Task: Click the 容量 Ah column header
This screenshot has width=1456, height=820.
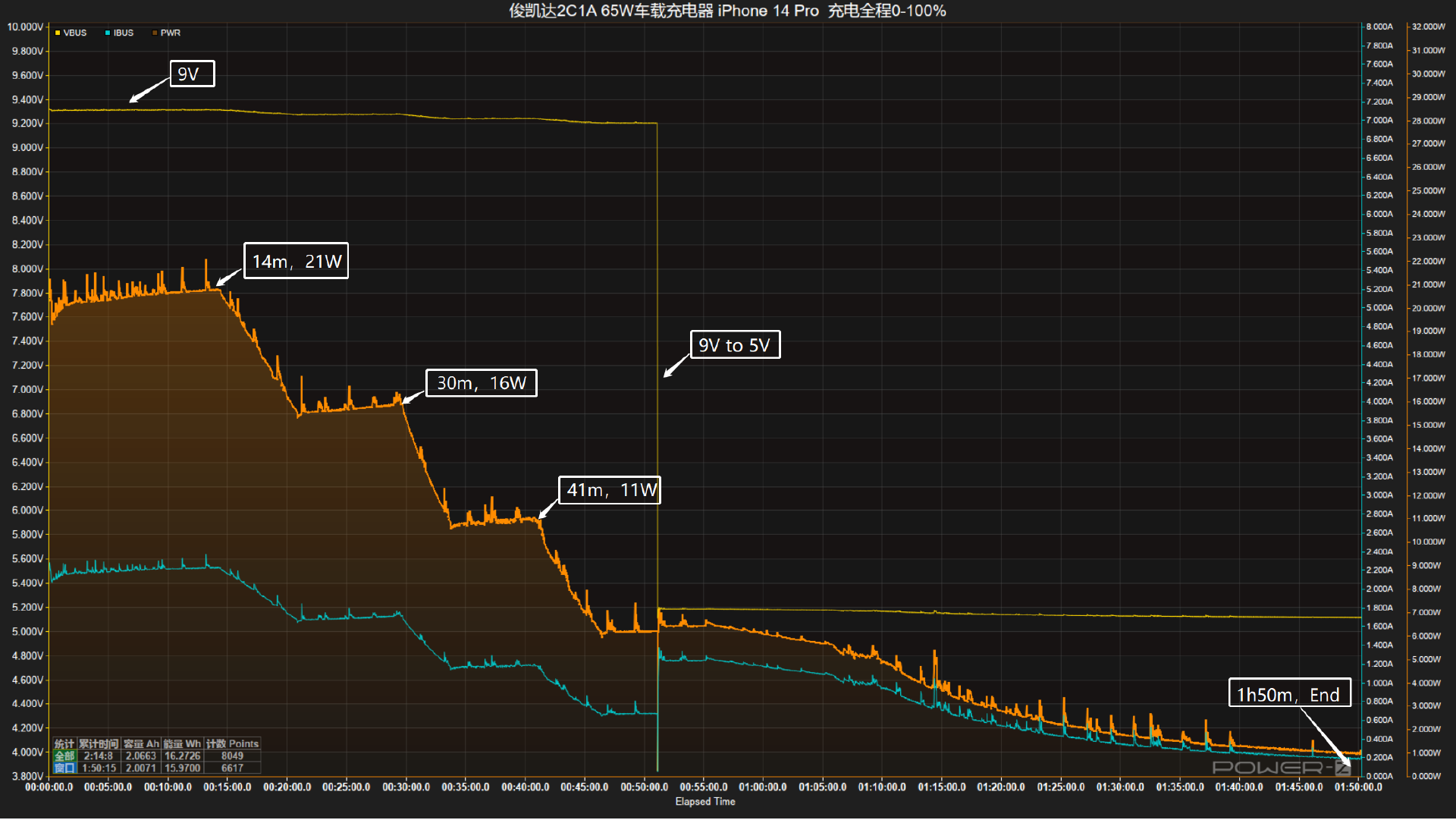Action: (141, 744)
